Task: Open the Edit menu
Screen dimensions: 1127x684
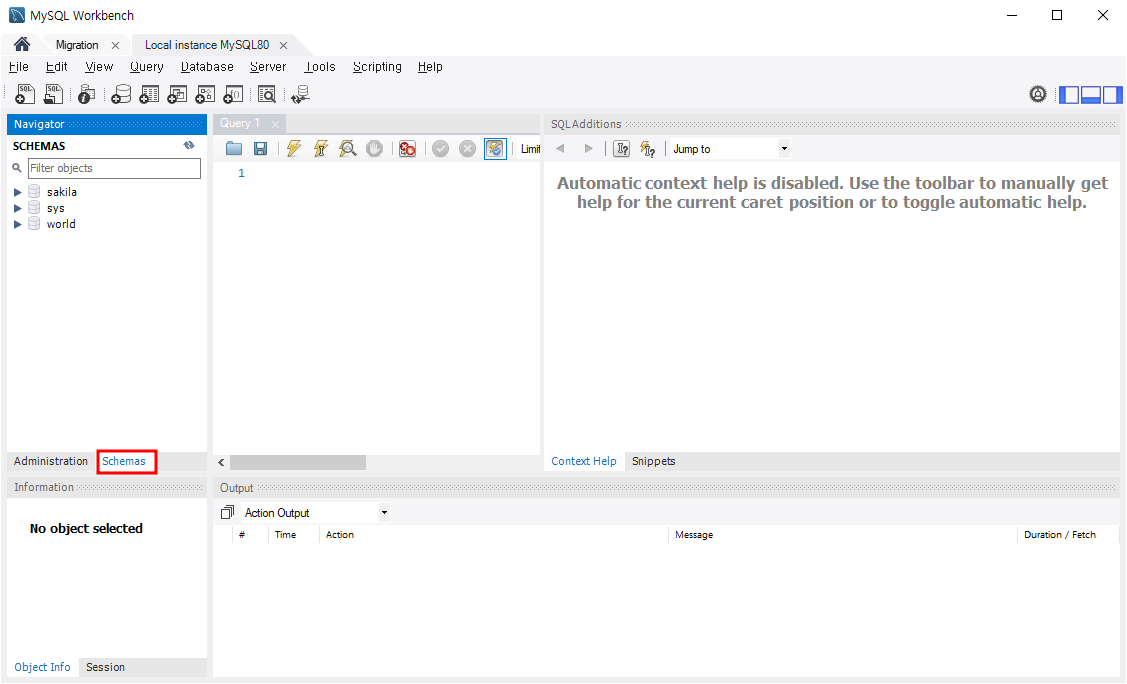Action: tap(56, 67)
